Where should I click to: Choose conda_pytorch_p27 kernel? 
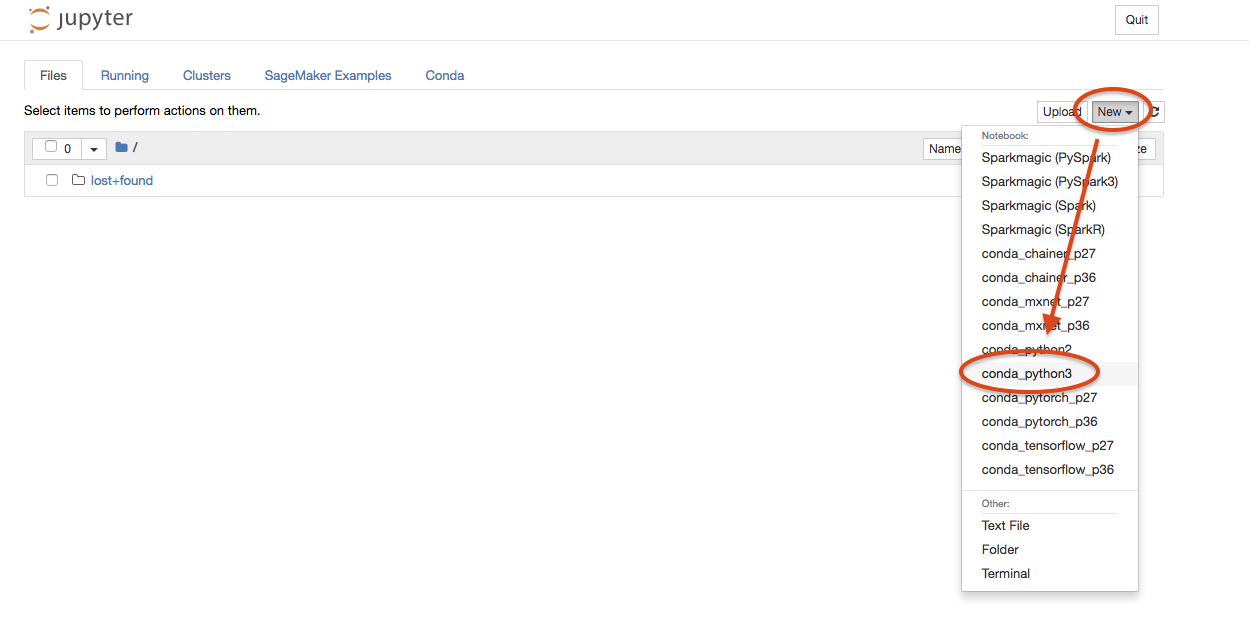coord(1050,397)
